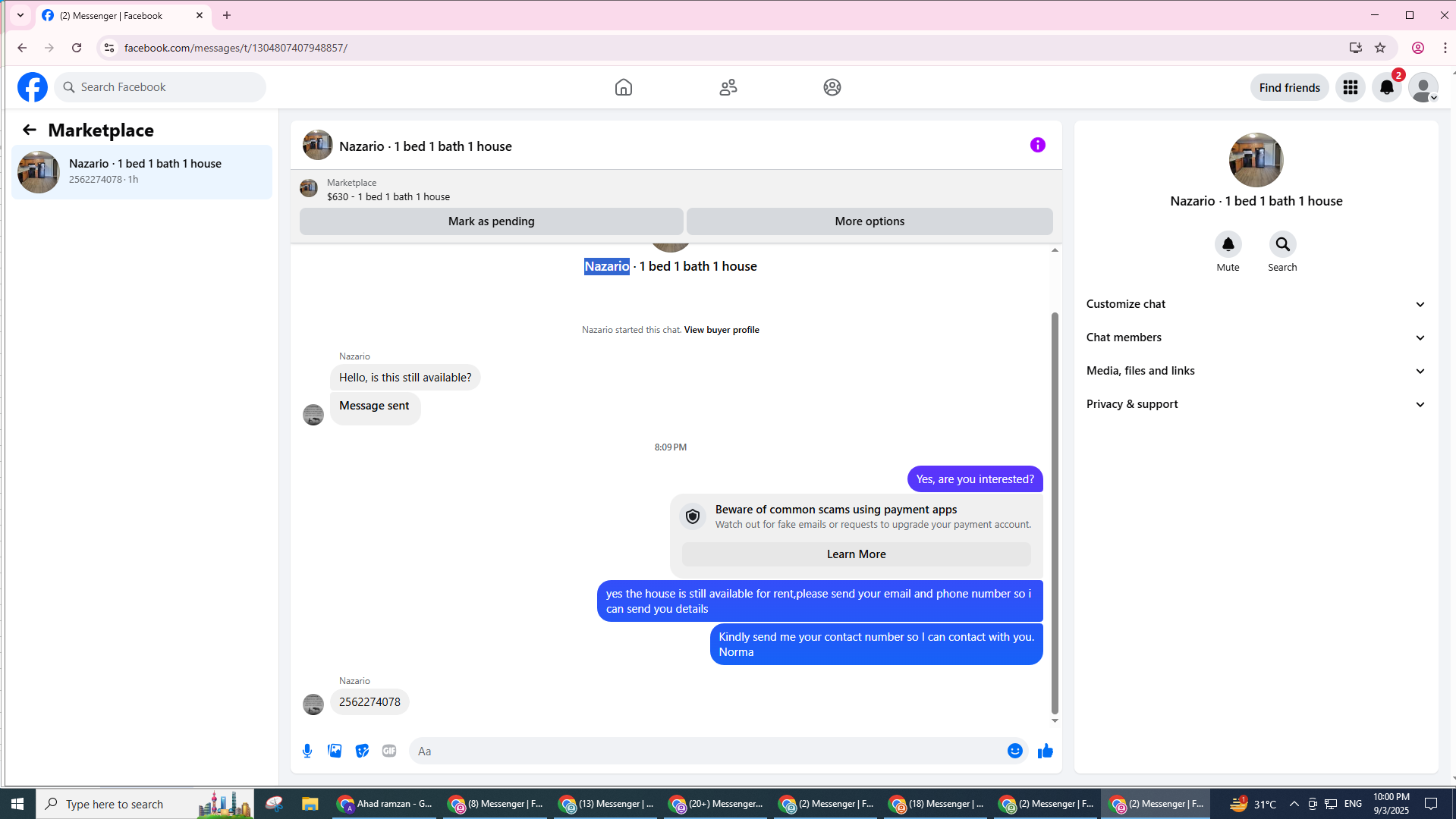Open the install app icon in address bar

[x=1356, y=48]
